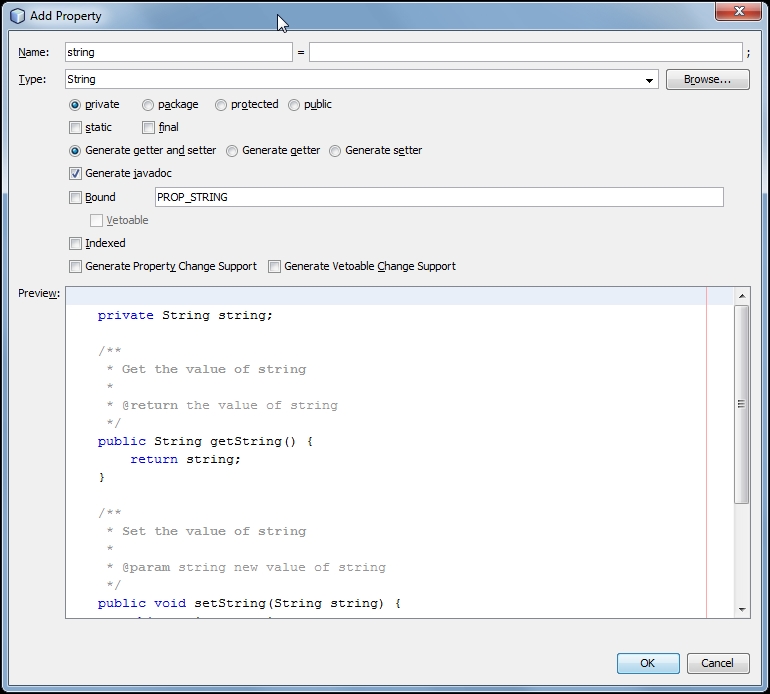Click '* @return the value of string' comment
Image resolution: width=770 pixels, height=694 pixels.
point(222,405)
